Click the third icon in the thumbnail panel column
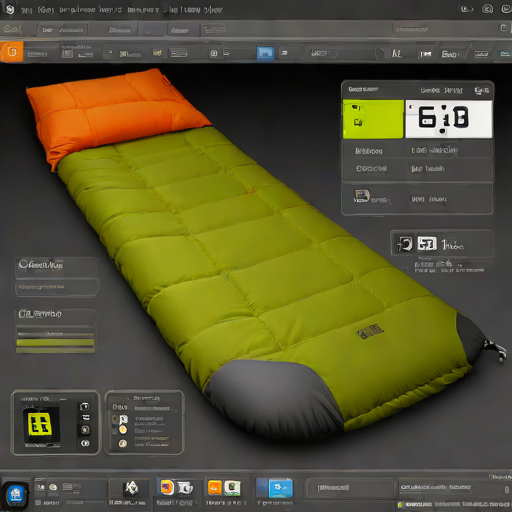The image size is (512, 512). tap(85, 430)
